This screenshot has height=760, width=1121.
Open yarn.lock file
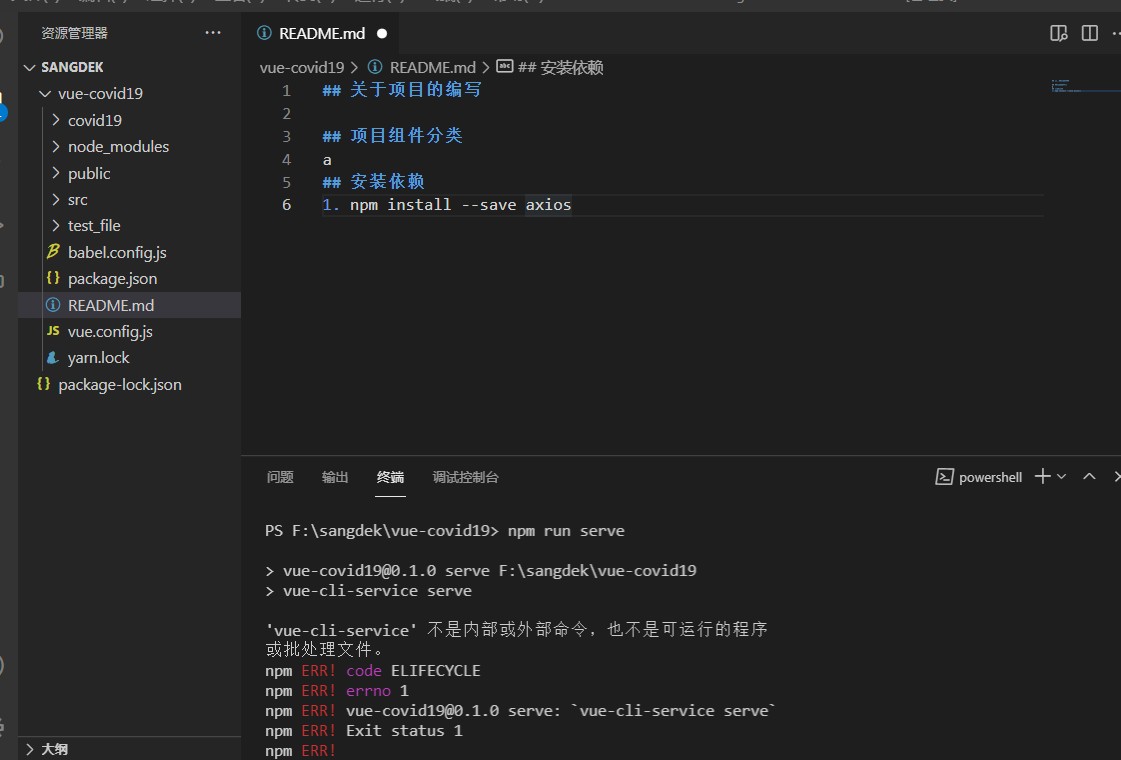(99, 357)
